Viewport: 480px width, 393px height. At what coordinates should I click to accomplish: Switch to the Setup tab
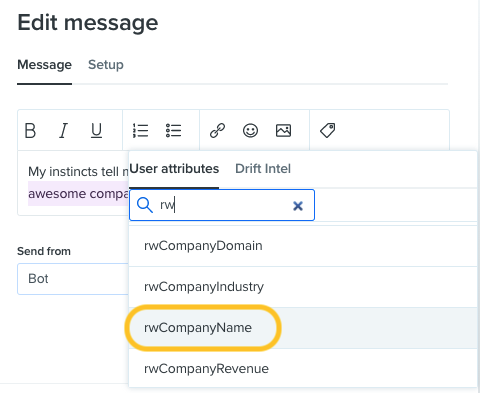click(x=106, y=65)
